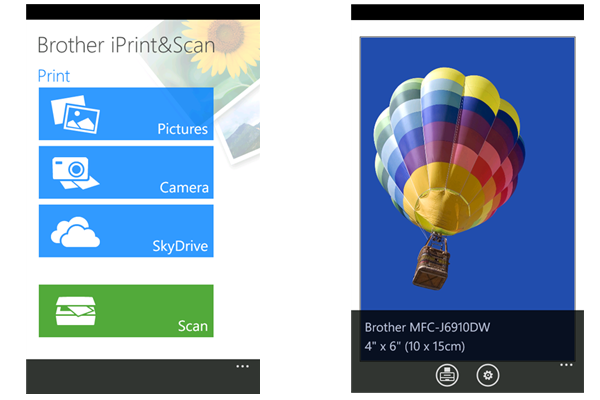
Task: Tap the mountain landscape photo in the header
Action: point(240,128)
